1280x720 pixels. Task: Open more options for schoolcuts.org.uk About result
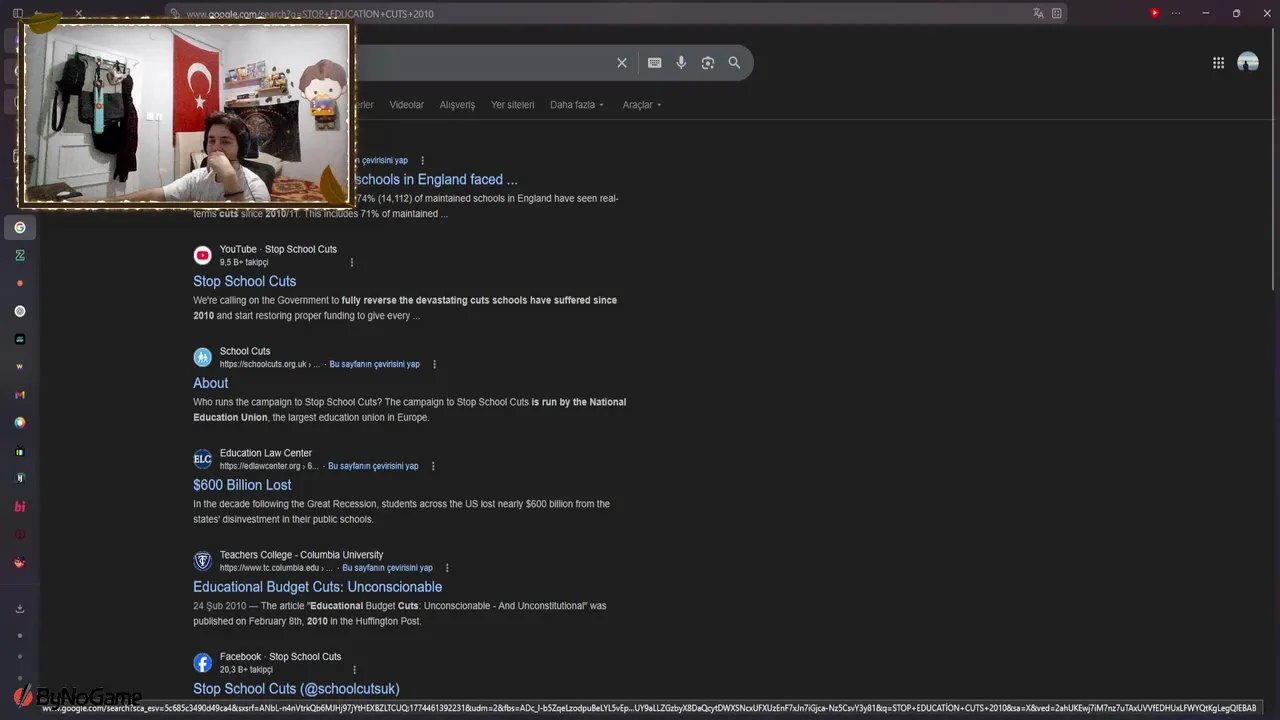(434, 364)
